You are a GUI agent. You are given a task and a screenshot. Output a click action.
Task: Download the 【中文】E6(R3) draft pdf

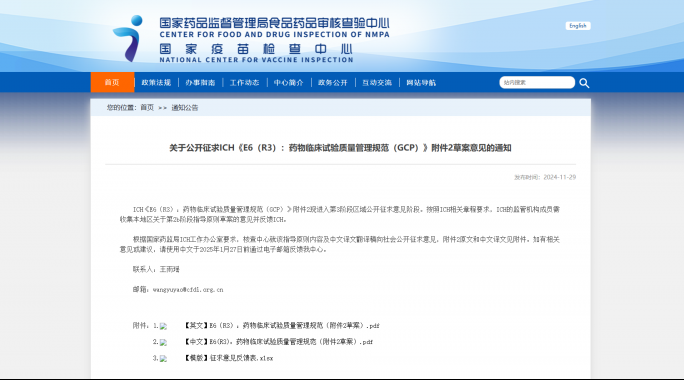[278, 342]
